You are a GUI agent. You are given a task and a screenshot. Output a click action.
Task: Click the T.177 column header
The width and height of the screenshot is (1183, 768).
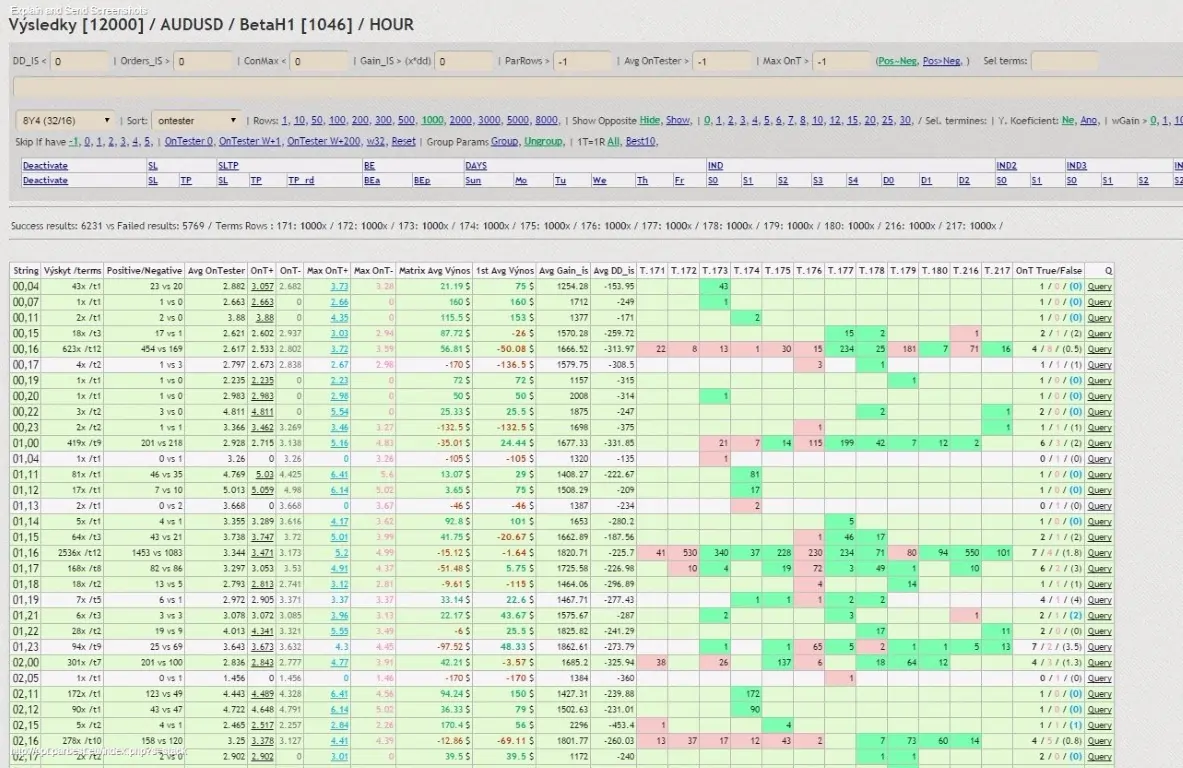click(x=840, y=271)
